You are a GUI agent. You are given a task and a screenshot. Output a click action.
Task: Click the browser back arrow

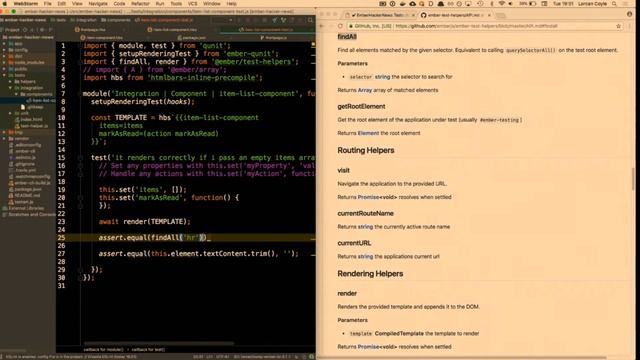[x=321, y=26]
